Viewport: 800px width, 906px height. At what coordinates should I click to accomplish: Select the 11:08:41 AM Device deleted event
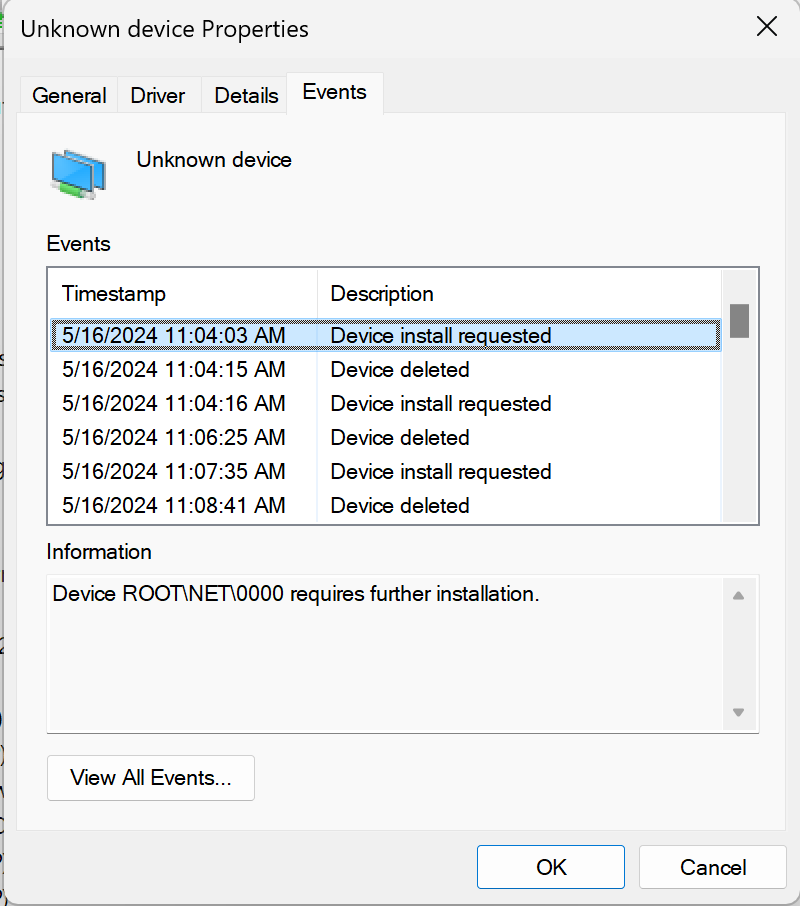pos(385,506)
